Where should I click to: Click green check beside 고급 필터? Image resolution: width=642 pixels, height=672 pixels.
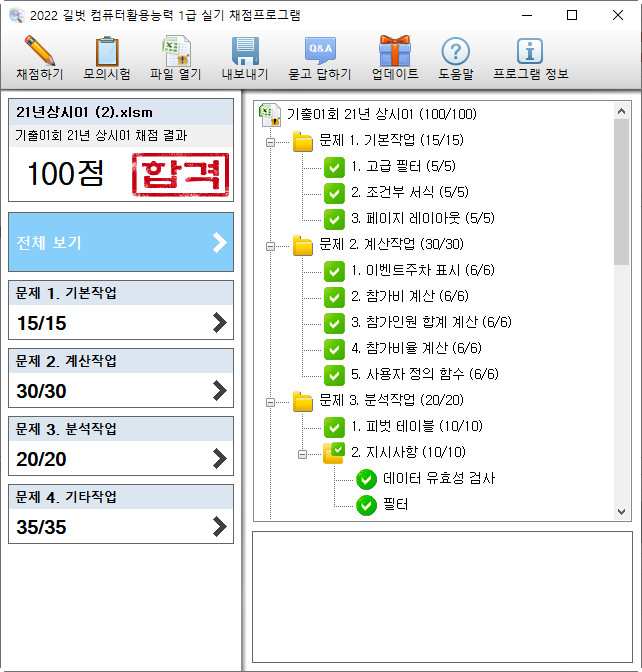(x=335, y=167)
